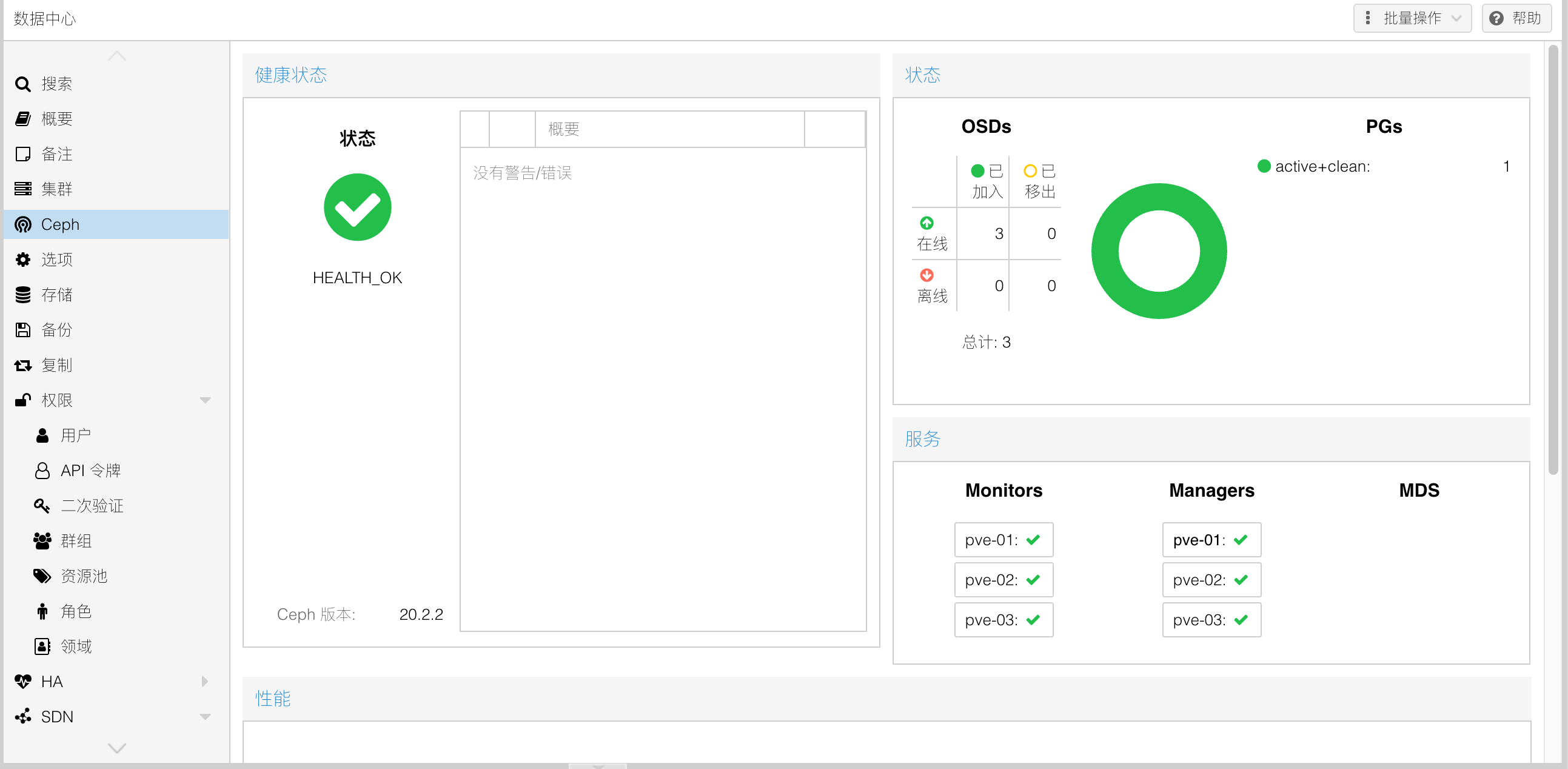Click the sidebar scroll-down chevron
The height and width of the screenshot is (769, 1568).
[116, 748]
